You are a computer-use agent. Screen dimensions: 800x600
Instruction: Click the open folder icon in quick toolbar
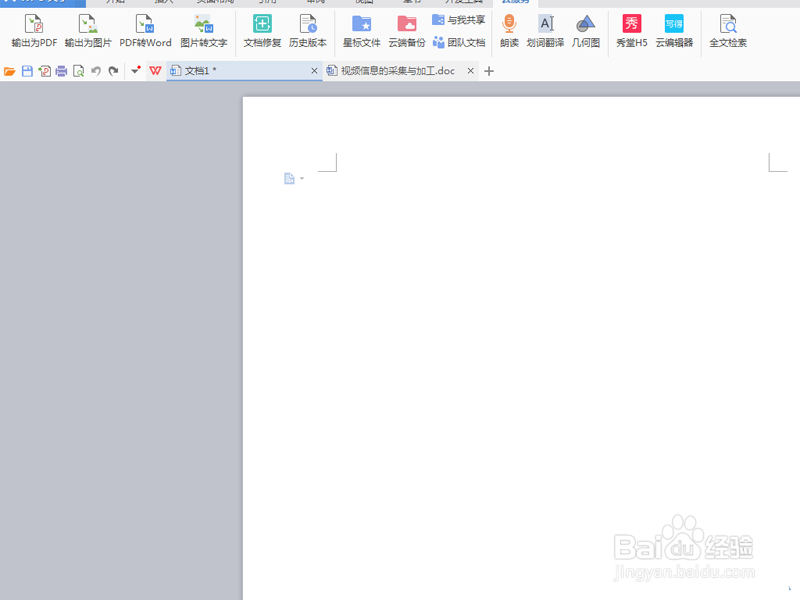(x=10, y=71)
